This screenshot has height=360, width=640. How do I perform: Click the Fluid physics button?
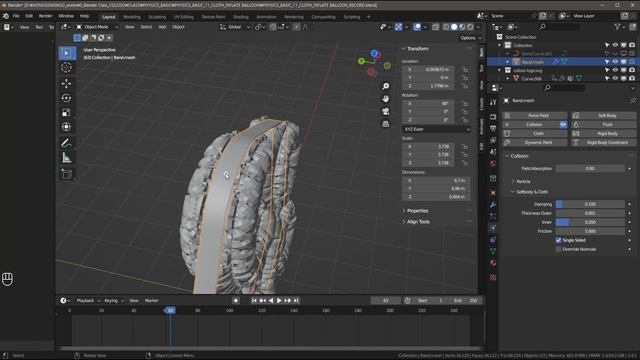click(604, 124)
